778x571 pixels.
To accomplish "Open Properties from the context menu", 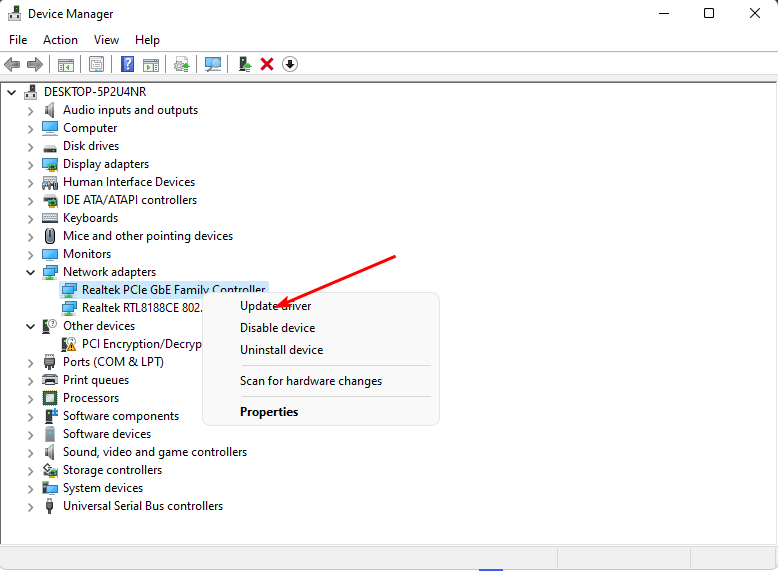I will tap(321, 412).
